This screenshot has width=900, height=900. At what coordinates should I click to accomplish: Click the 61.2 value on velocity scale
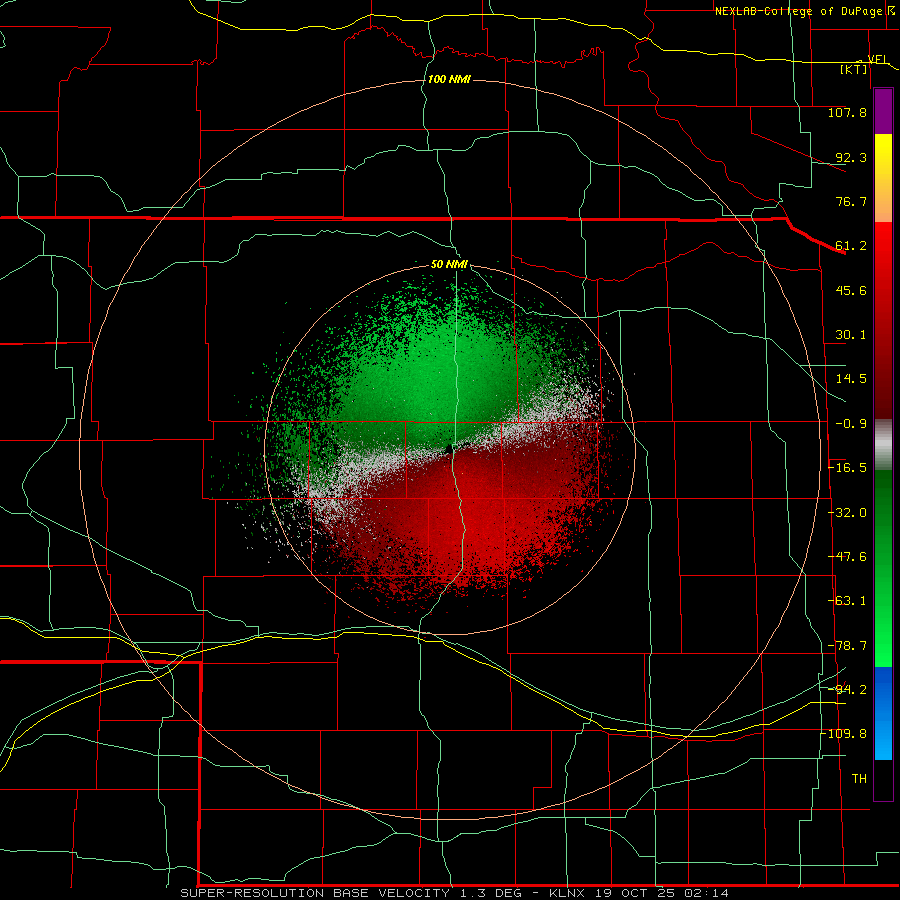pos(851,246)
